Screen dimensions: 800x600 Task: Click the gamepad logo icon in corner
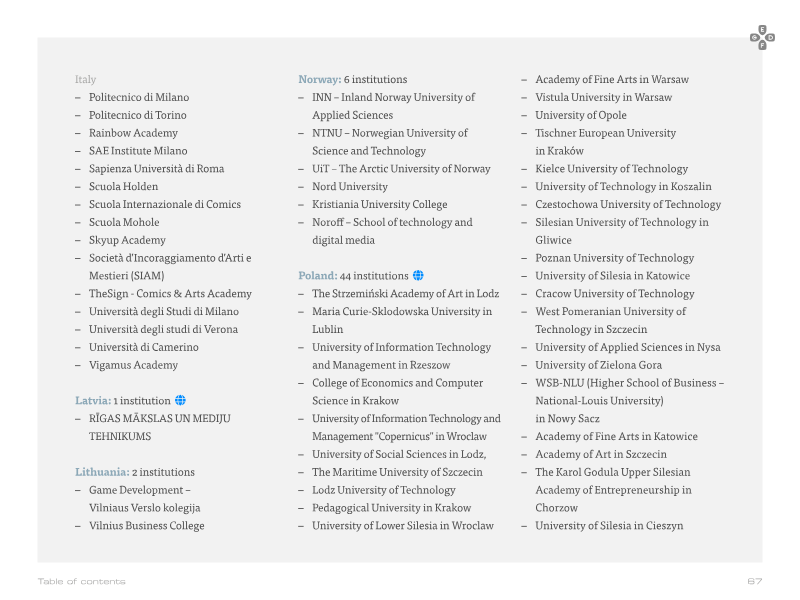click(x=762, y=37)
